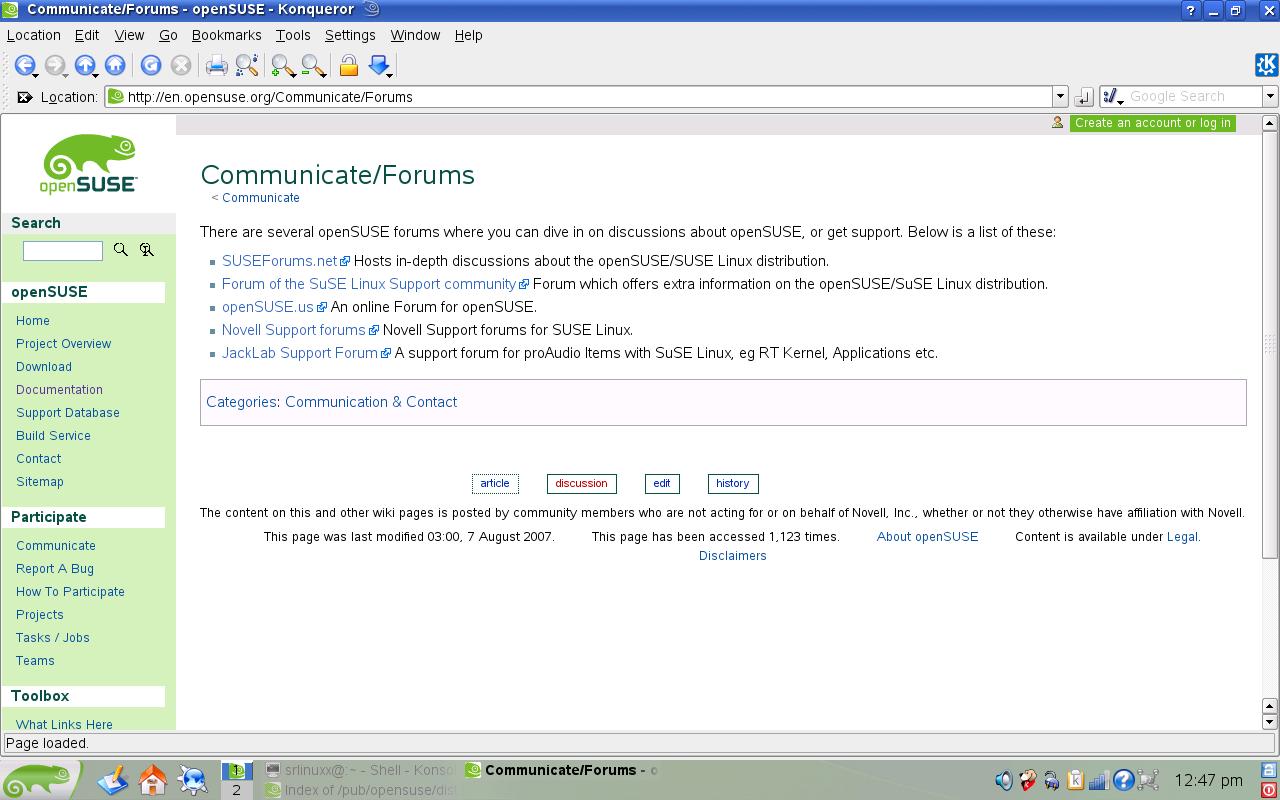The image size is (1280, 800).
Task: Open the download arrow icon's dropdown
Action: [390, 75]
